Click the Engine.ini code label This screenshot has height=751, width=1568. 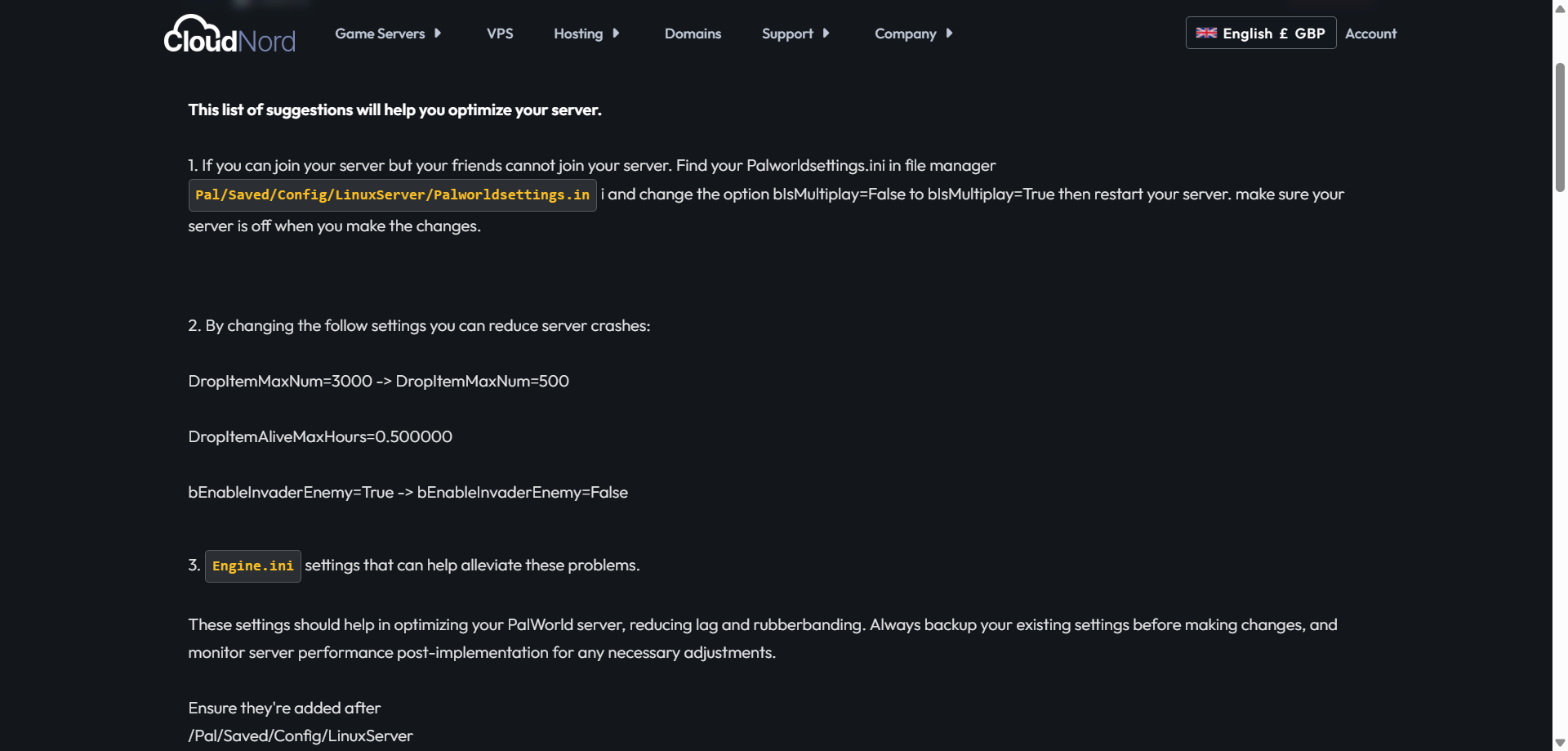[252, 566]
